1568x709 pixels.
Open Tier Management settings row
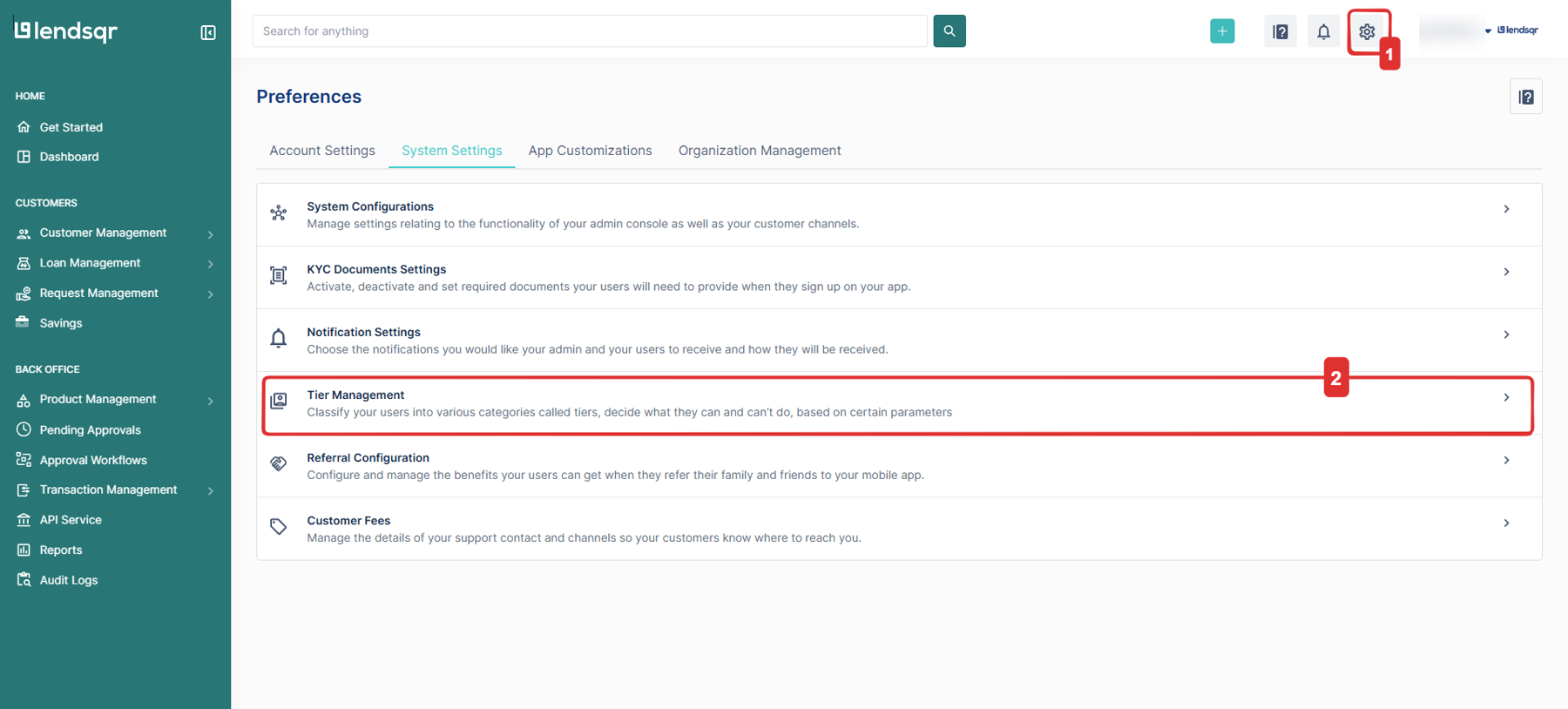897,404
